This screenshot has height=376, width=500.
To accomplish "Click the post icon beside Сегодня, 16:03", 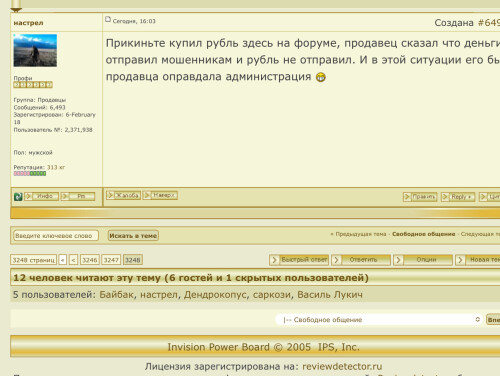I will click(x=108, y=20).
